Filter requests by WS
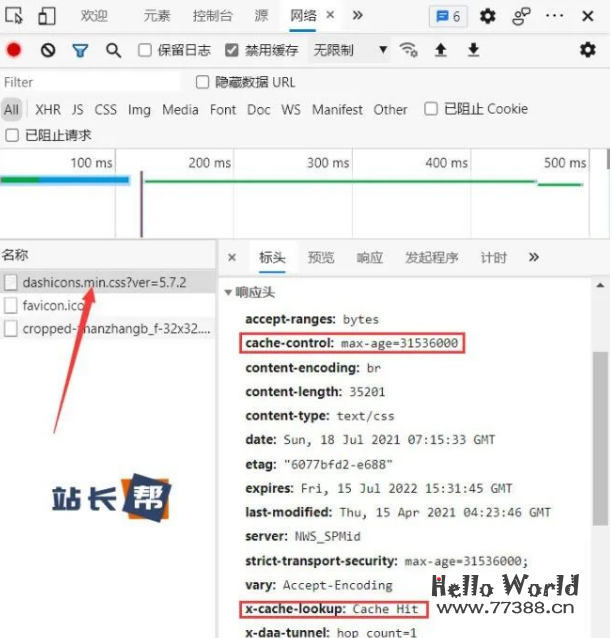Screen dimensions: 612x638 (291, 109)
